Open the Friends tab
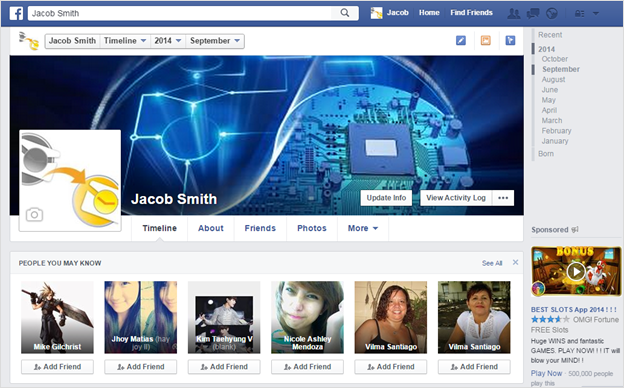Screen dimensions: 624x388 [x=260, y=228]
